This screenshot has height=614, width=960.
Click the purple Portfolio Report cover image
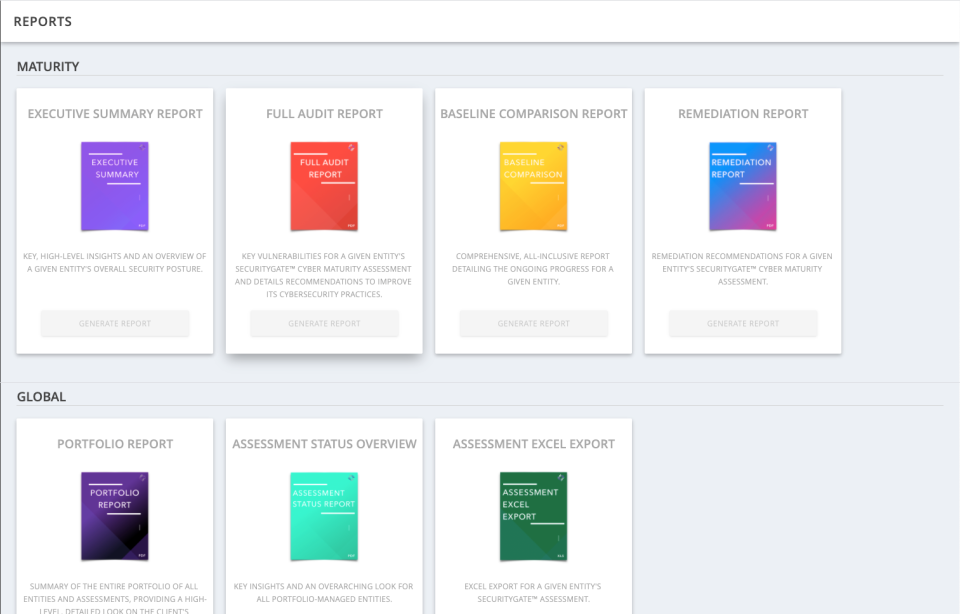point(114,515)
